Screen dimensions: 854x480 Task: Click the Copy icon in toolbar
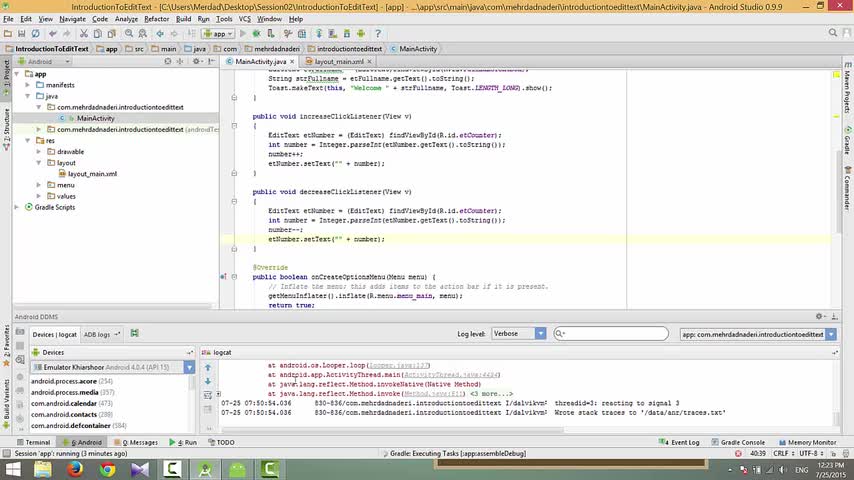97,34
